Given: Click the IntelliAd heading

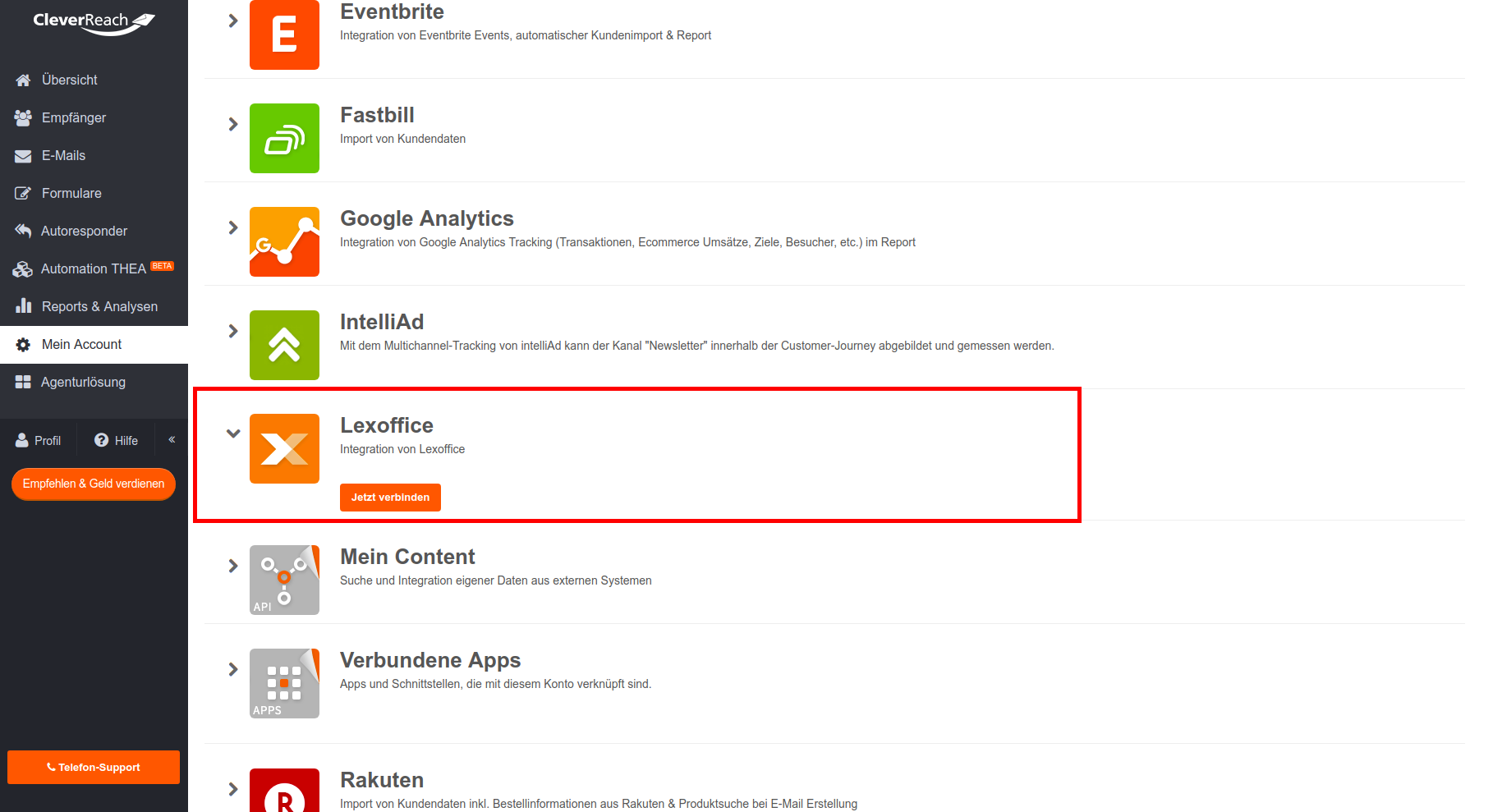Looking at the screenshot, I should [382, 322].
